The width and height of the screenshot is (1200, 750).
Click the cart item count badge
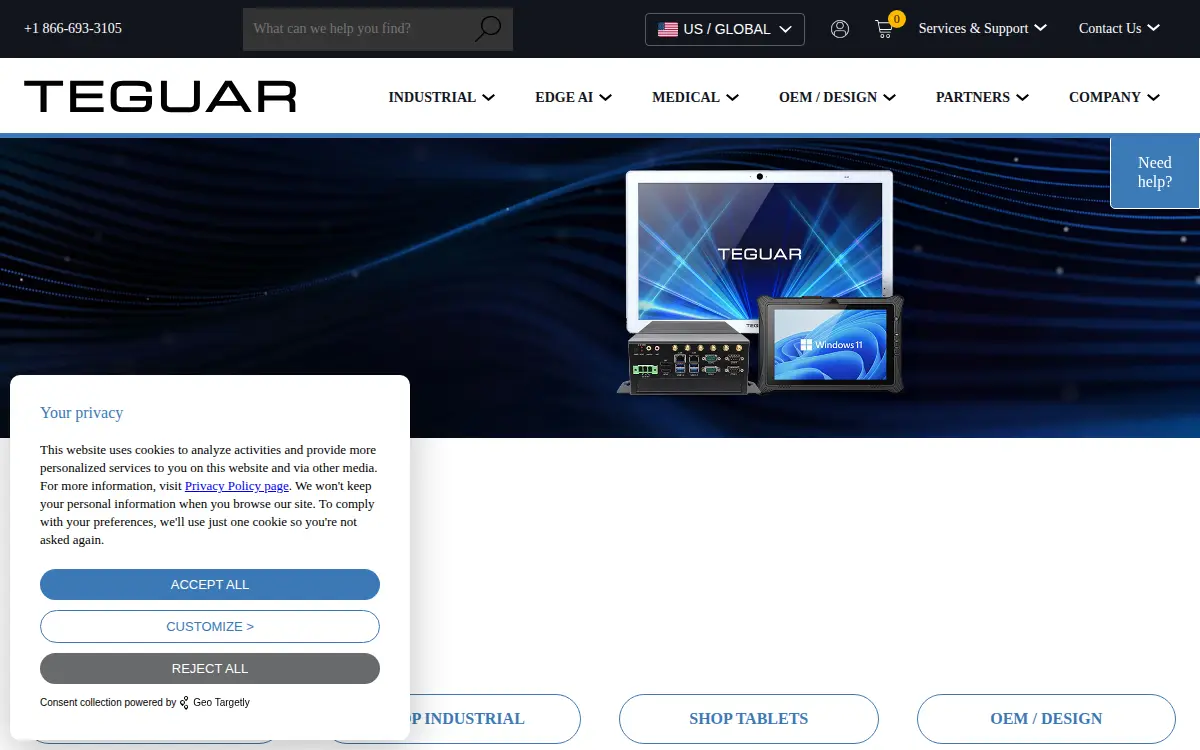pyautogui.click(x=896, y=19)
